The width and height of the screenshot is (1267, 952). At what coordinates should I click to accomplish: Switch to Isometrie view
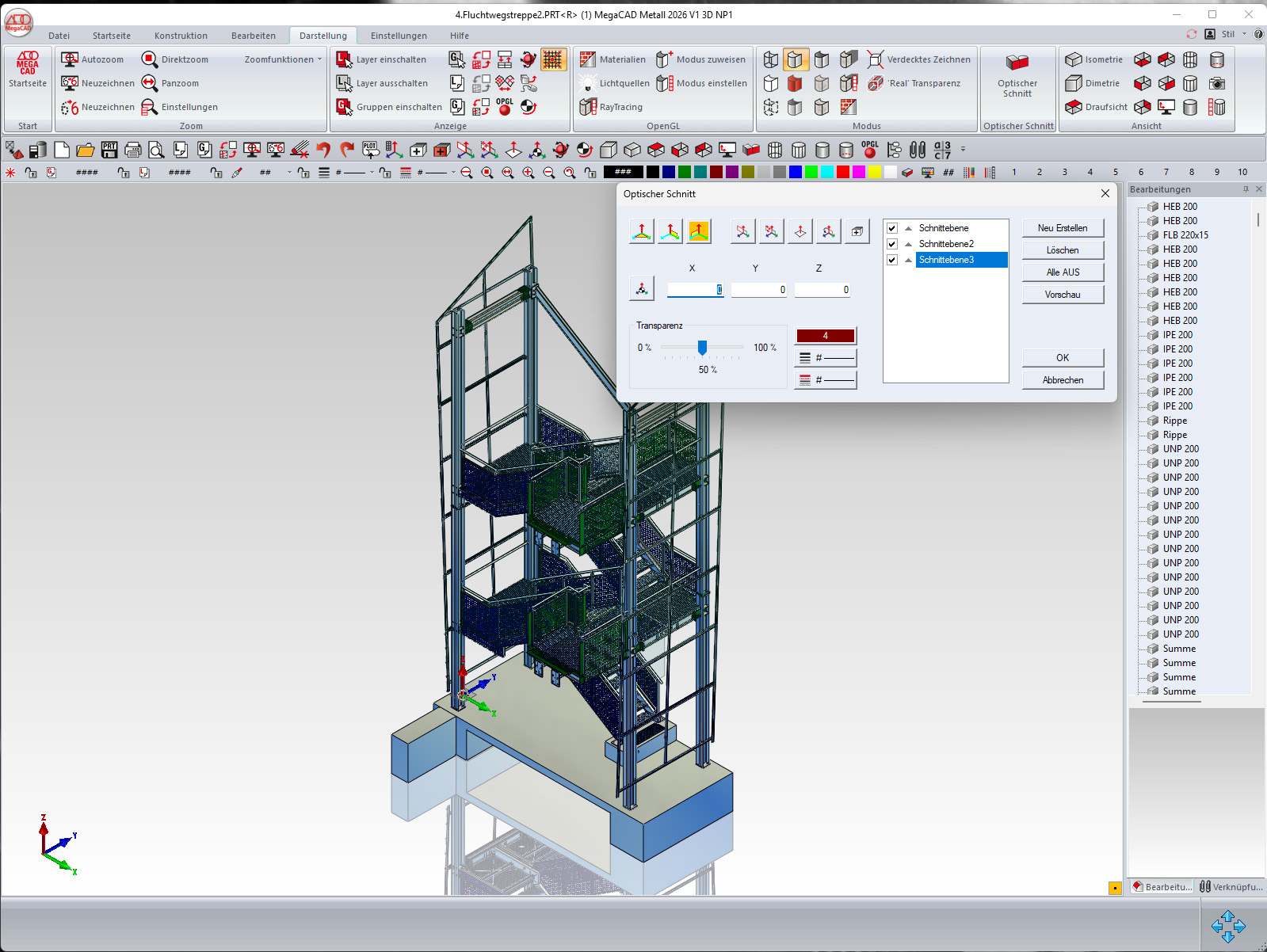point(1074,59)
